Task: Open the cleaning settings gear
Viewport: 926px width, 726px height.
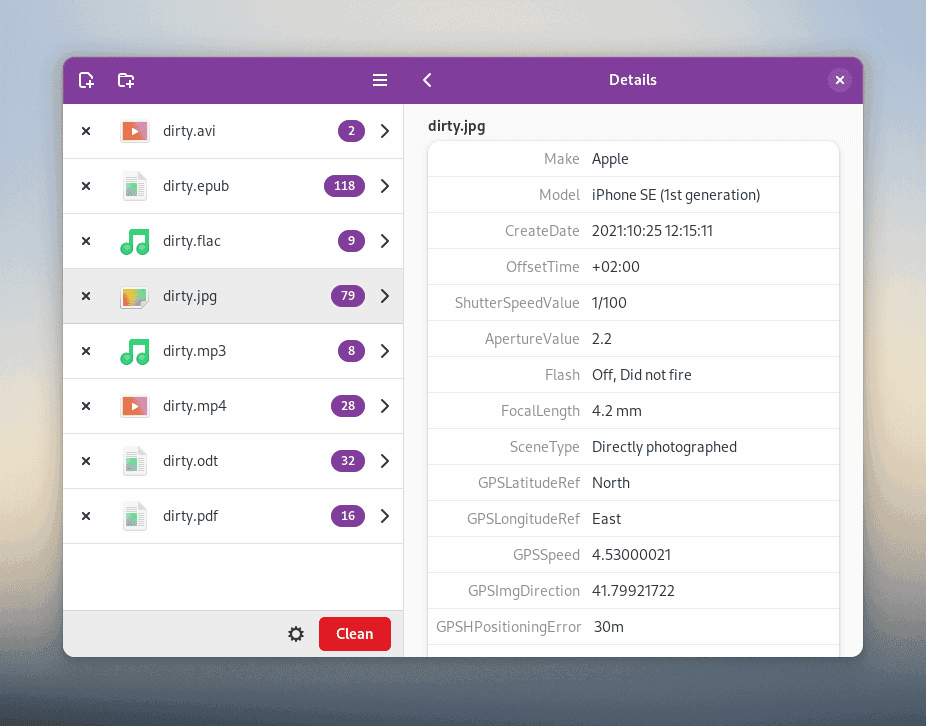Action: [x=296, y=634]
